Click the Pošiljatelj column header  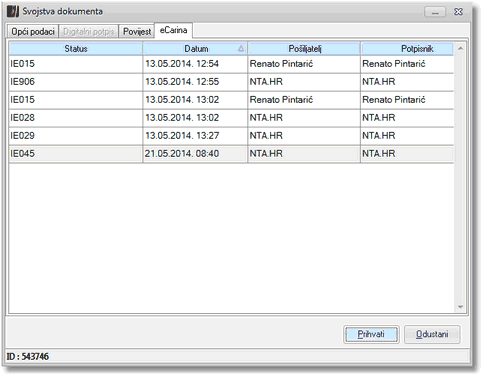pos(304,49)
